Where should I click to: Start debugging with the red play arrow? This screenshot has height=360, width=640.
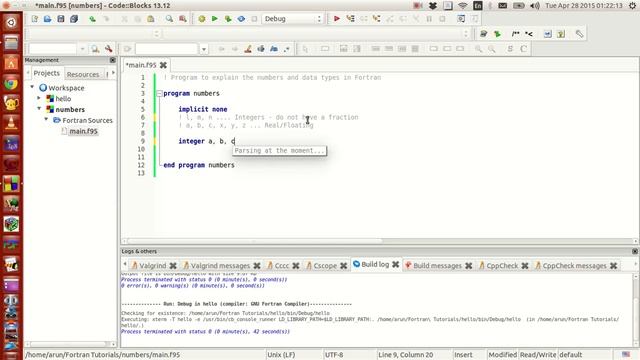pyautogui.click(x=337, y=19)
